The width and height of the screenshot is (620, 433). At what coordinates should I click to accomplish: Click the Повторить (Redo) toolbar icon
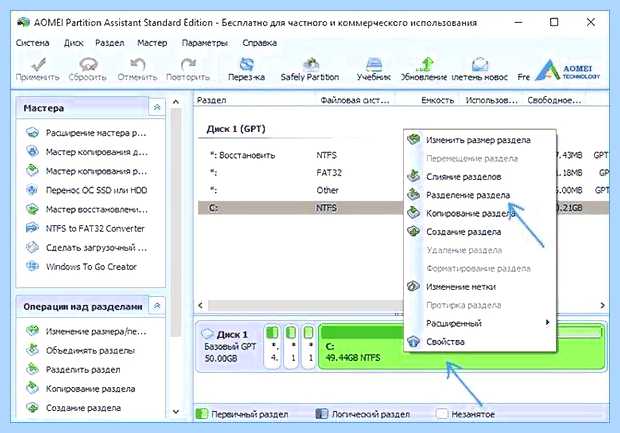tap(188, 64)
